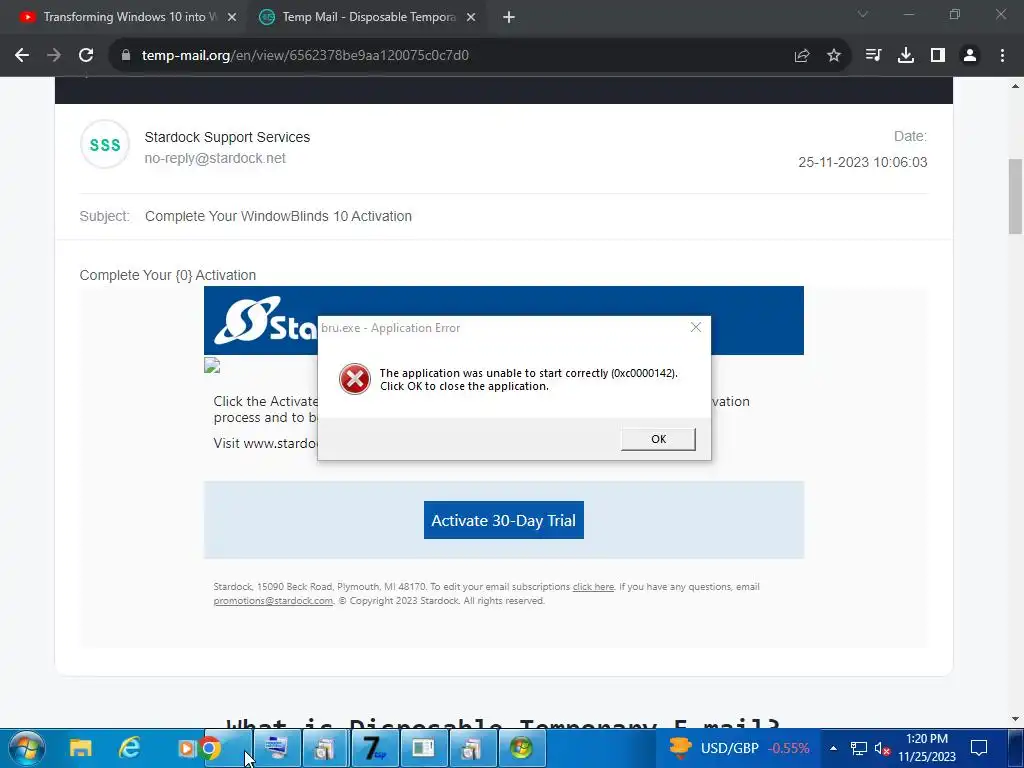This screenshot has height=768, width=1024.
Task: Click OK in the bru.exe error dialog
Action: click(658, 439)
